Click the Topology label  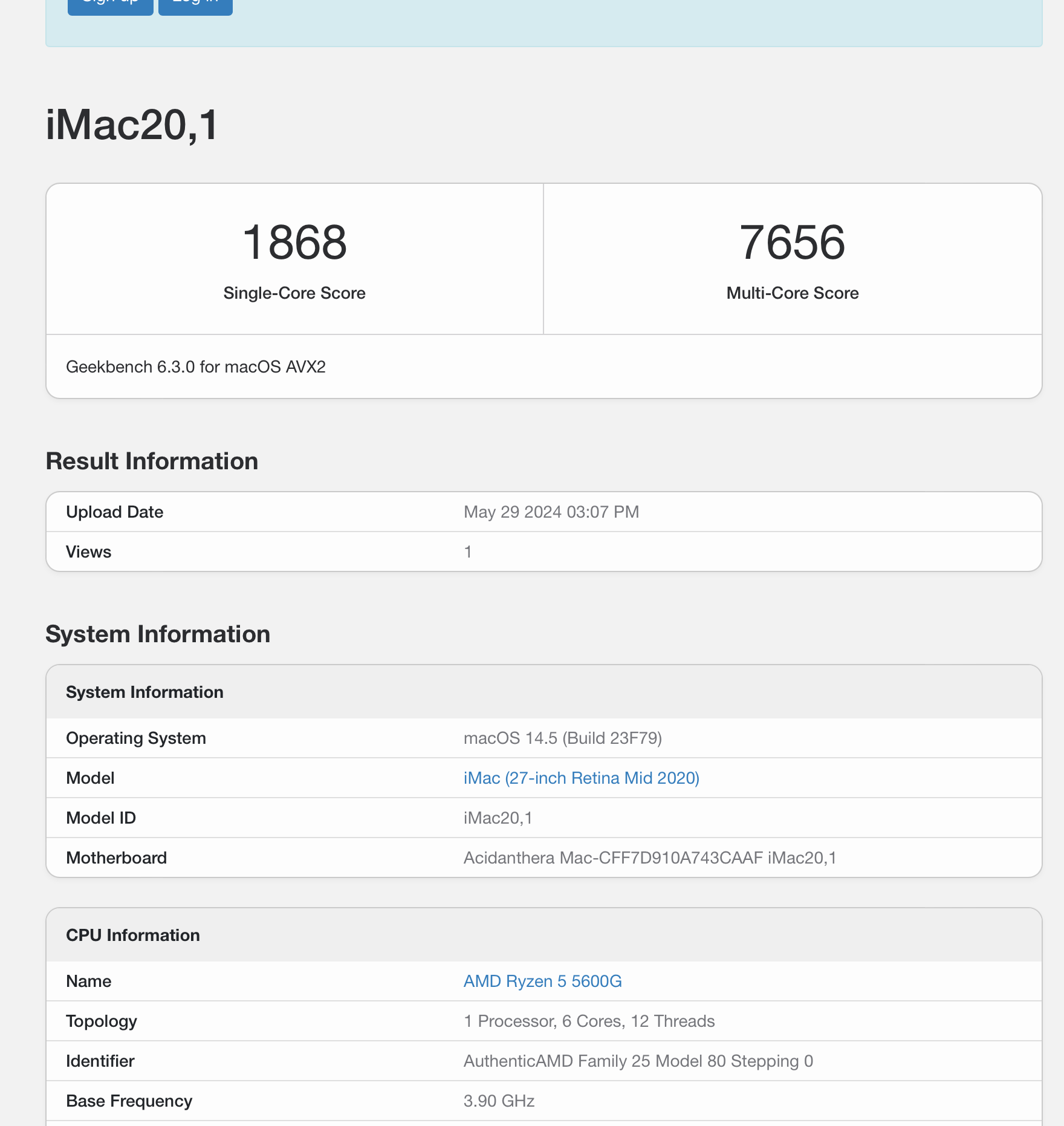coord(102,1021)
